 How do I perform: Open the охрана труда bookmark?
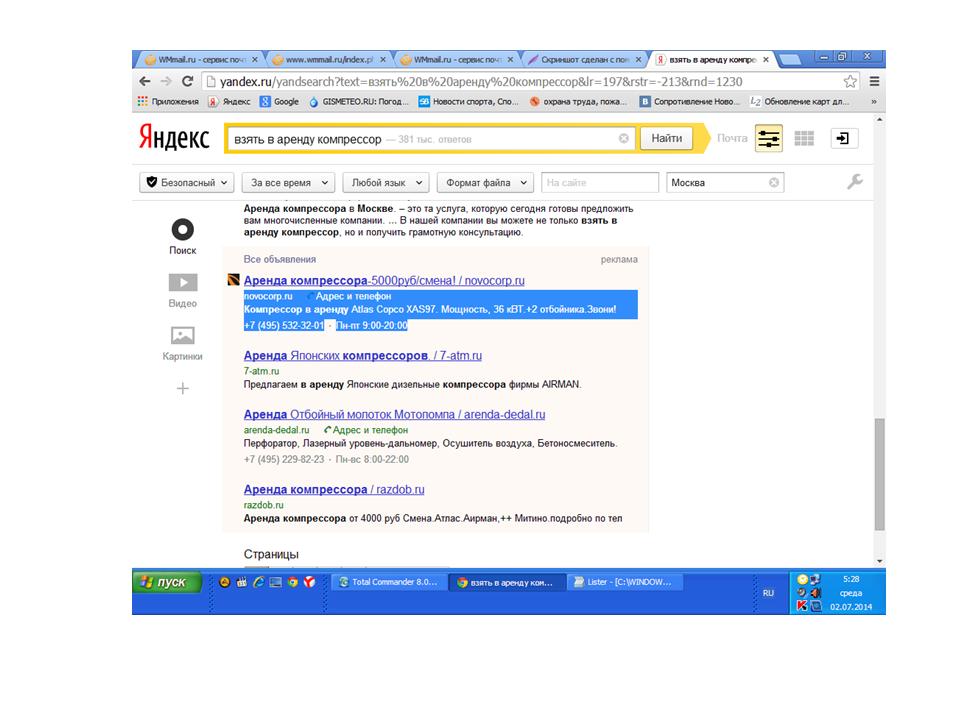579,102
